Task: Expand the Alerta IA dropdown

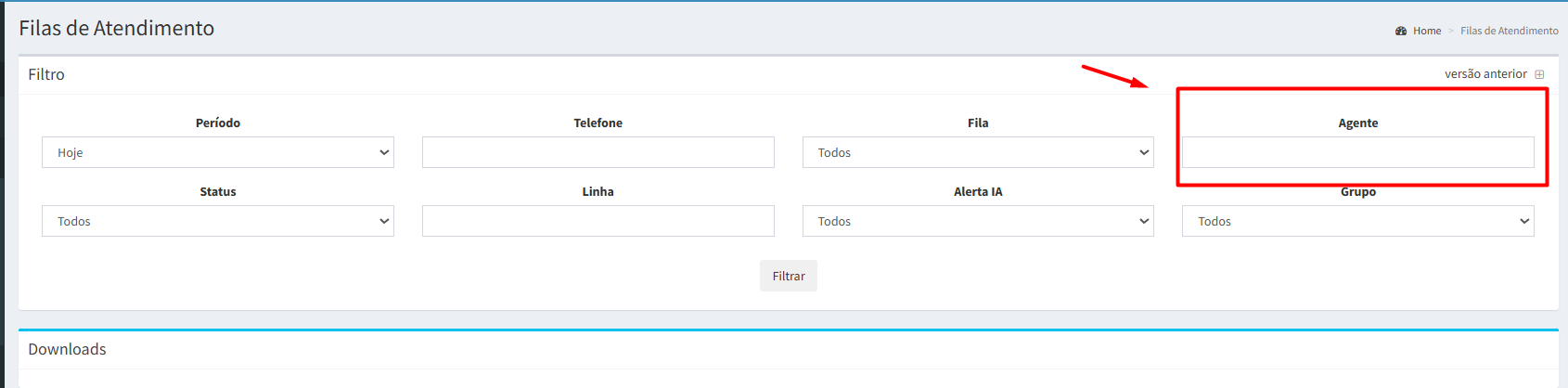Action: pos(978,221)
